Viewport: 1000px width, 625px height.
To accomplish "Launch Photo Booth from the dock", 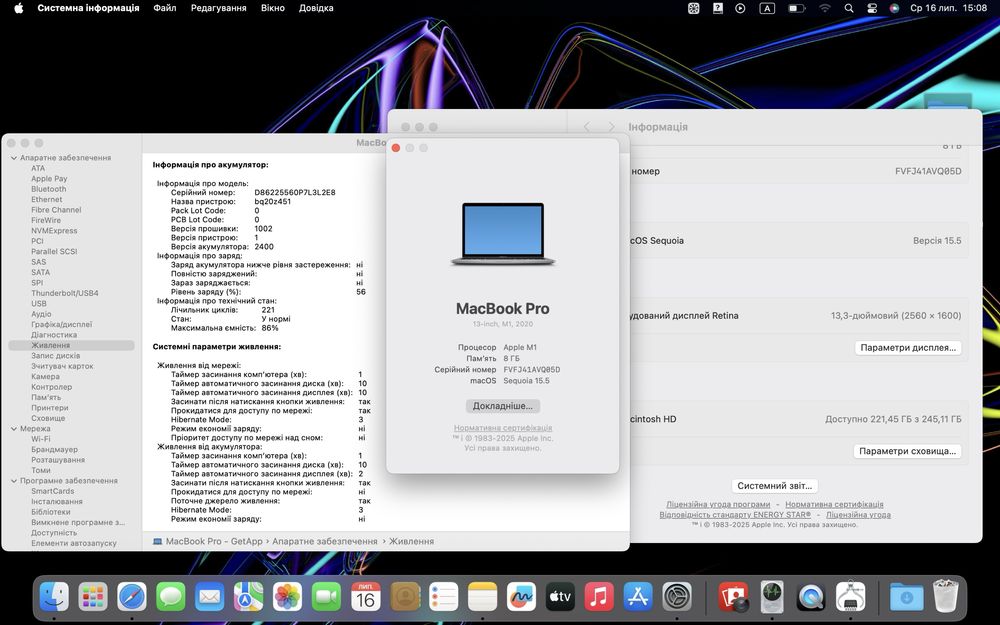I will pyautogui.click(x=733, y=598).
